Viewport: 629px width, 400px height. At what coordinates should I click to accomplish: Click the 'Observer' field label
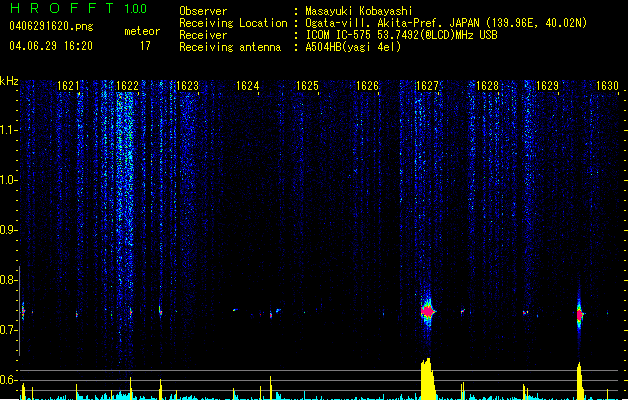(x=203, y=11)
